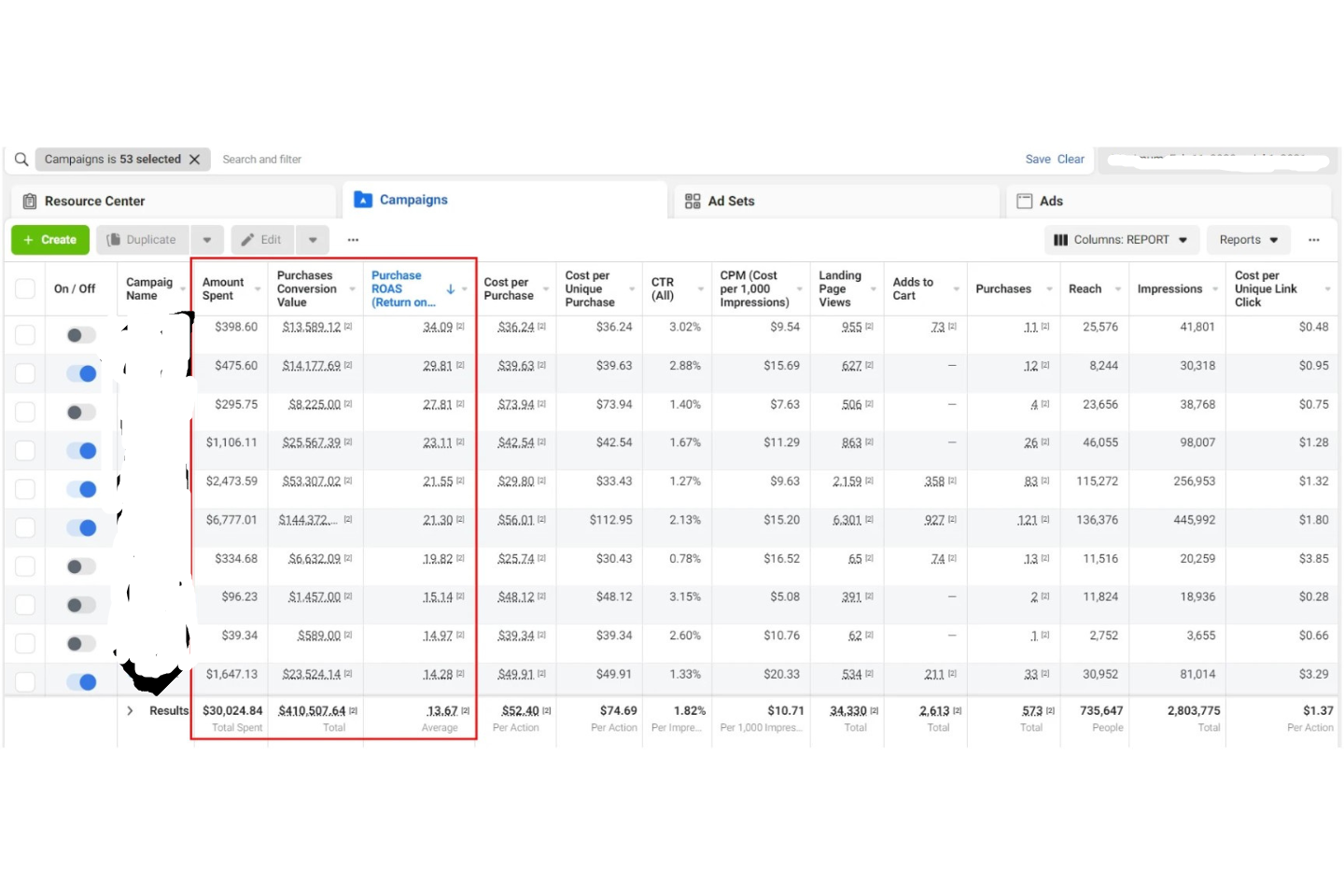This screenshot has width=1344, height=896.
Task: Open the CTR (All) column arrow
Action: pyautogui.click(x=701, y=289)
